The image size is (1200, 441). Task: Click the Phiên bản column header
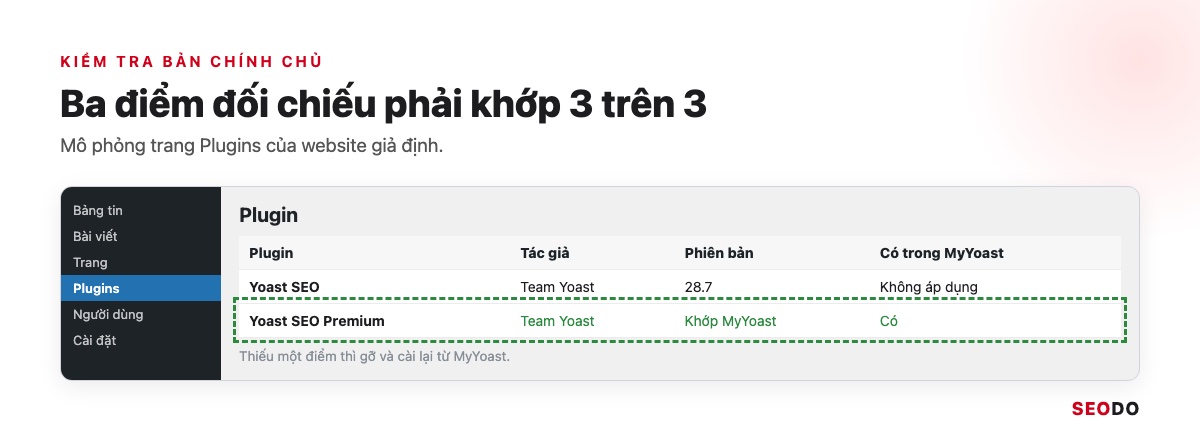point(719,253)
